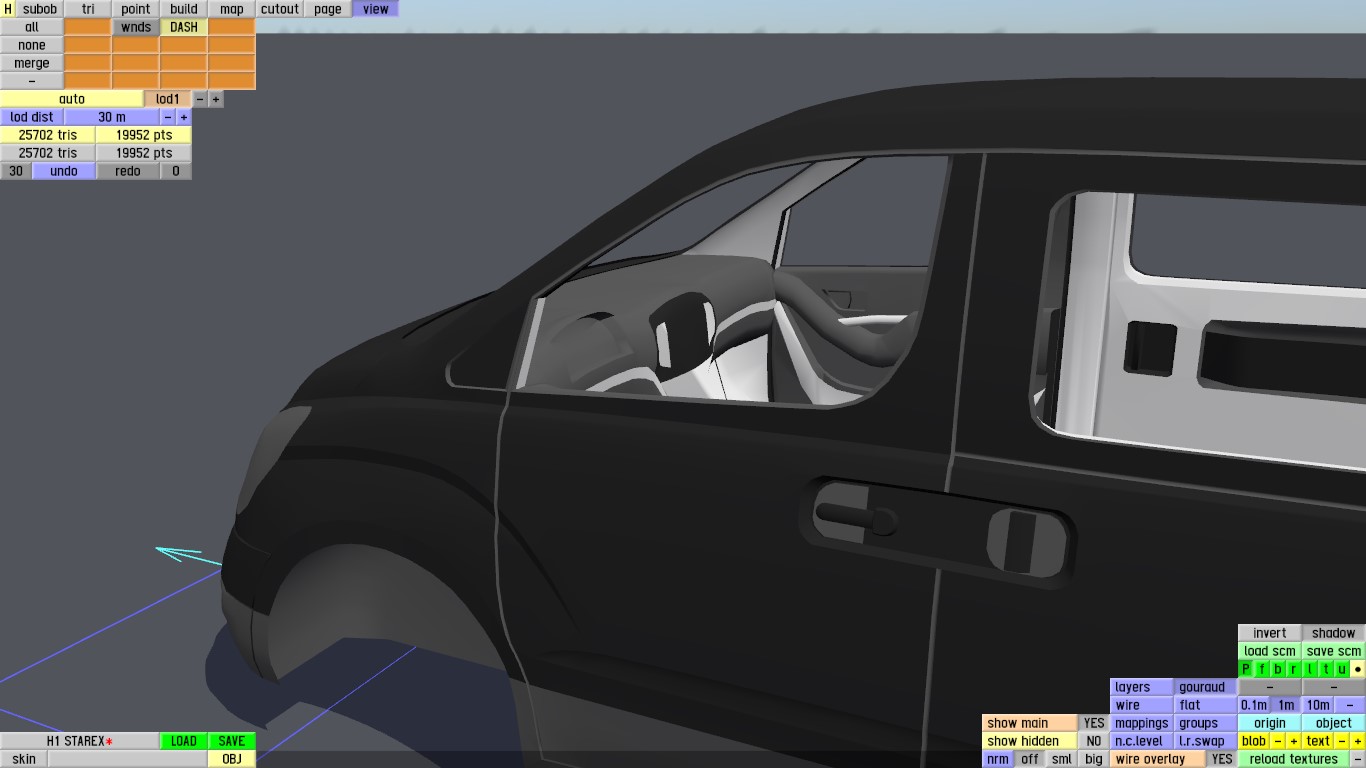Toggle show main YES value

coord(1094,723)
